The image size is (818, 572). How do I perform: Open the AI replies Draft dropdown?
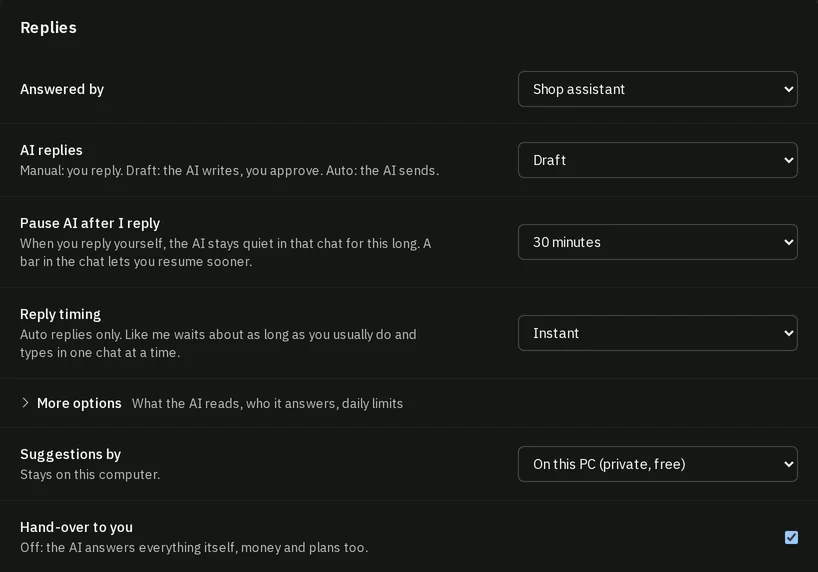[x=657, y=160]
